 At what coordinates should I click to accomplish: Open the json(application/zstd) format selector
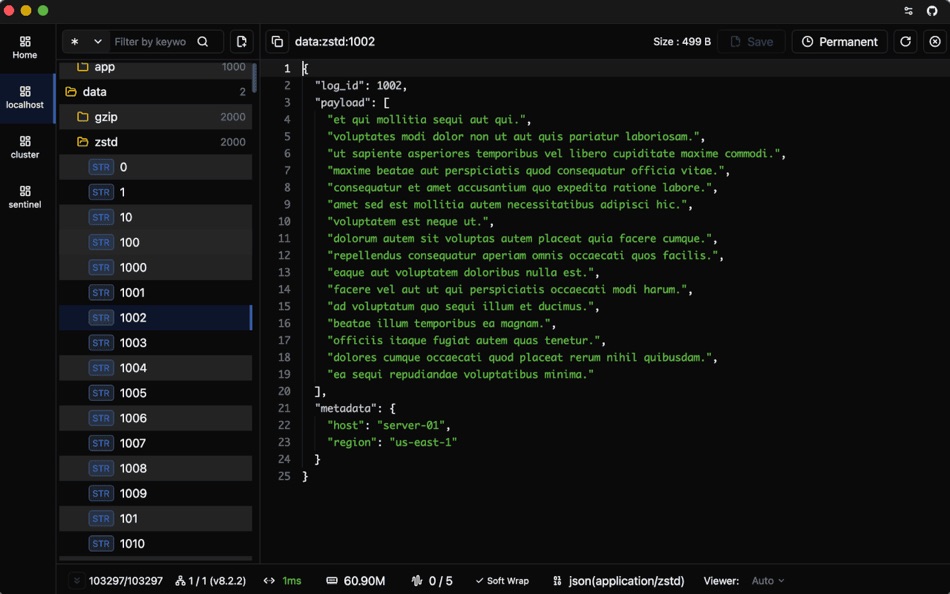pyautogui.click(x=618, y=581)
